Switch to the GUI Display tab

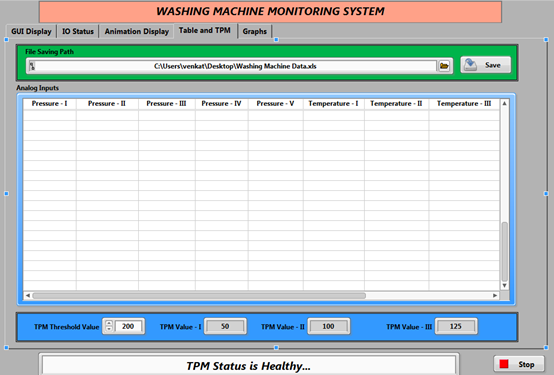[x=31, y=31]
